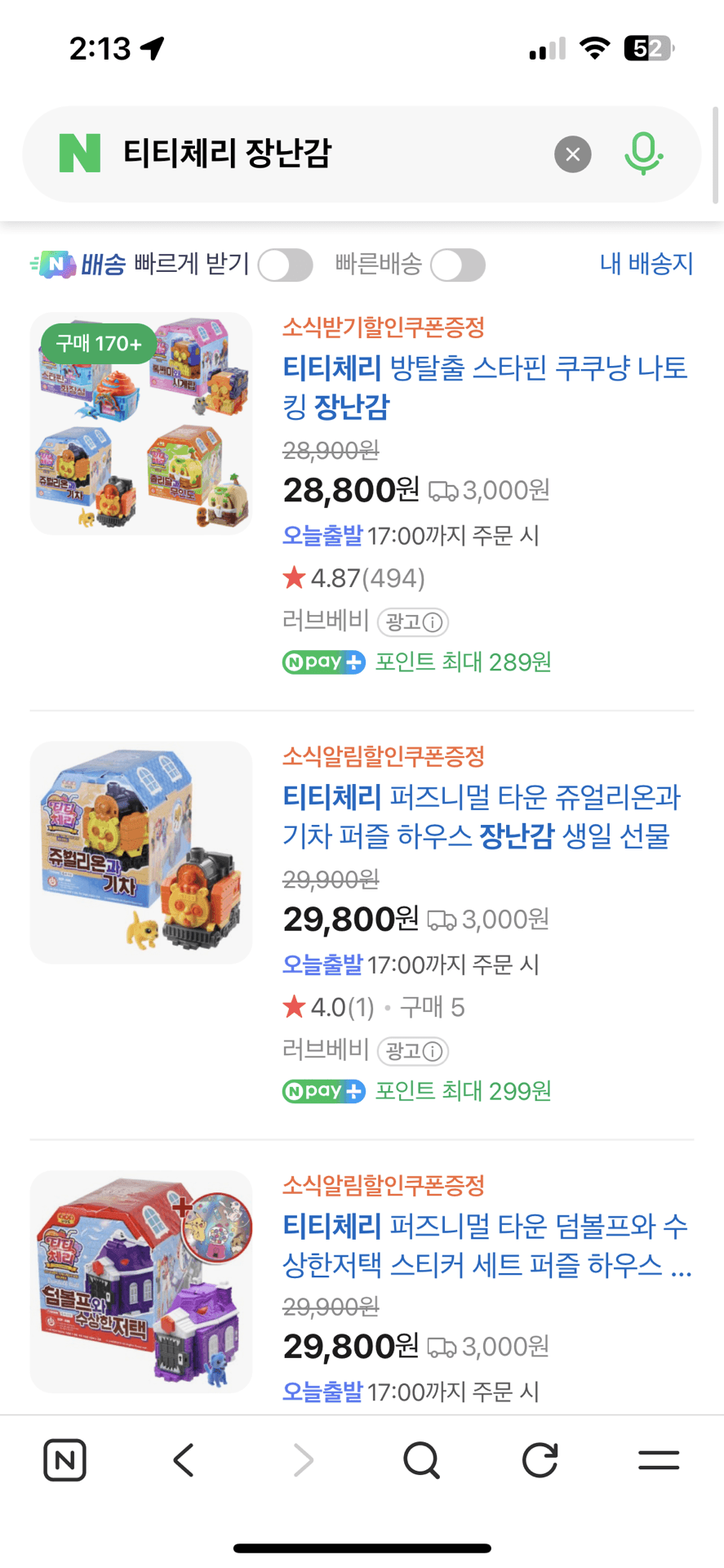724x1568 pixels.
Task: Toggle the 빠르게 받기 switch
Action: 286,265
